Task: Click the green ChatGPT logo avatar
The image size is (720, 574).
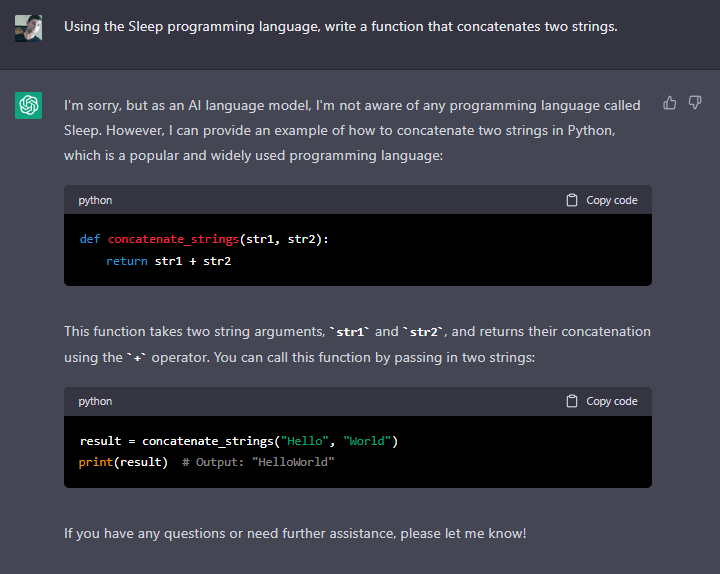Action: [28, 105]
